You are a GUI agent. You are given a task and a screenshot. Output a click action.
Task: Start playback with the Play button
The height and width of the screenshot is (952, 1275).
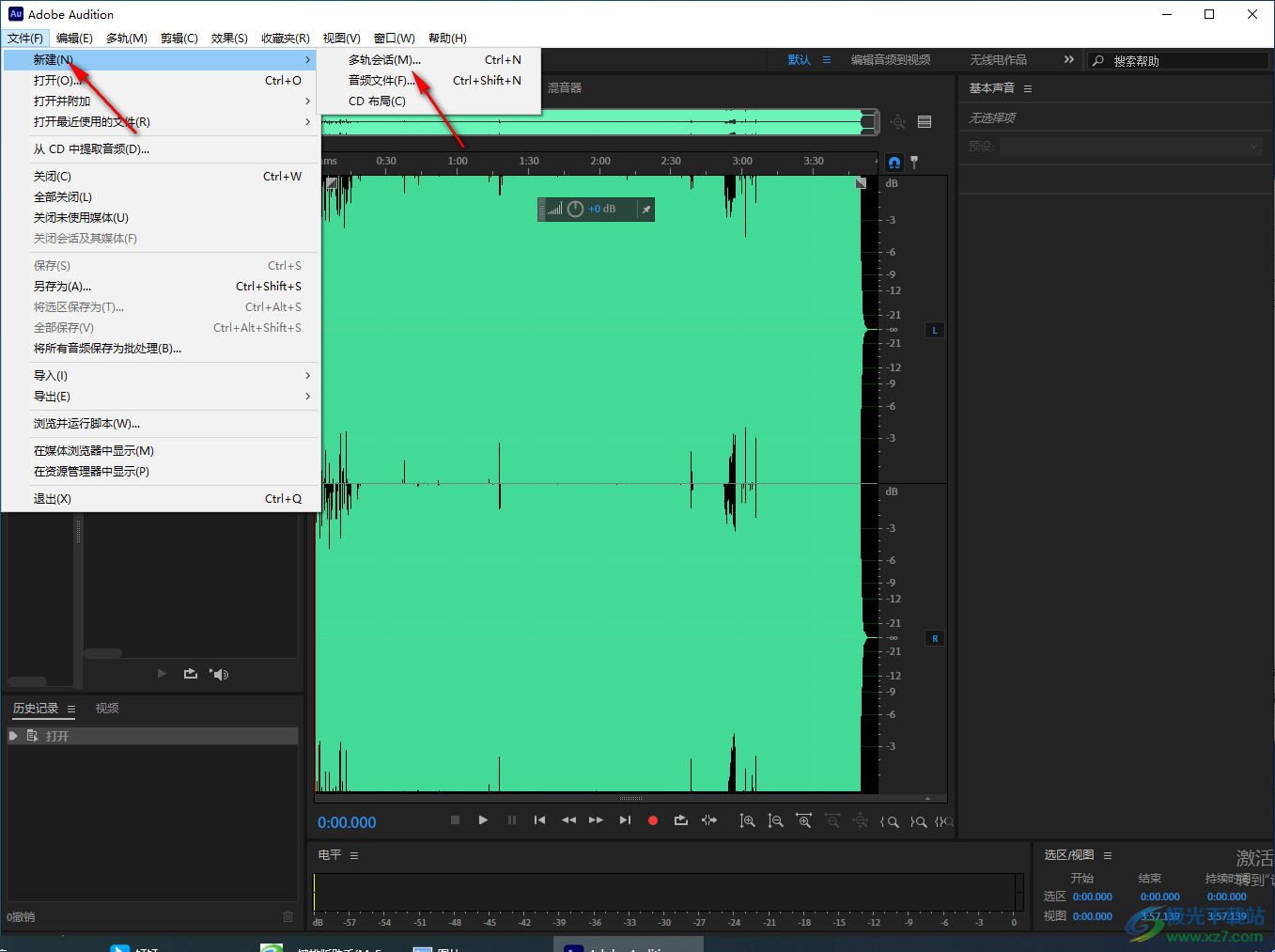[483, 820]
